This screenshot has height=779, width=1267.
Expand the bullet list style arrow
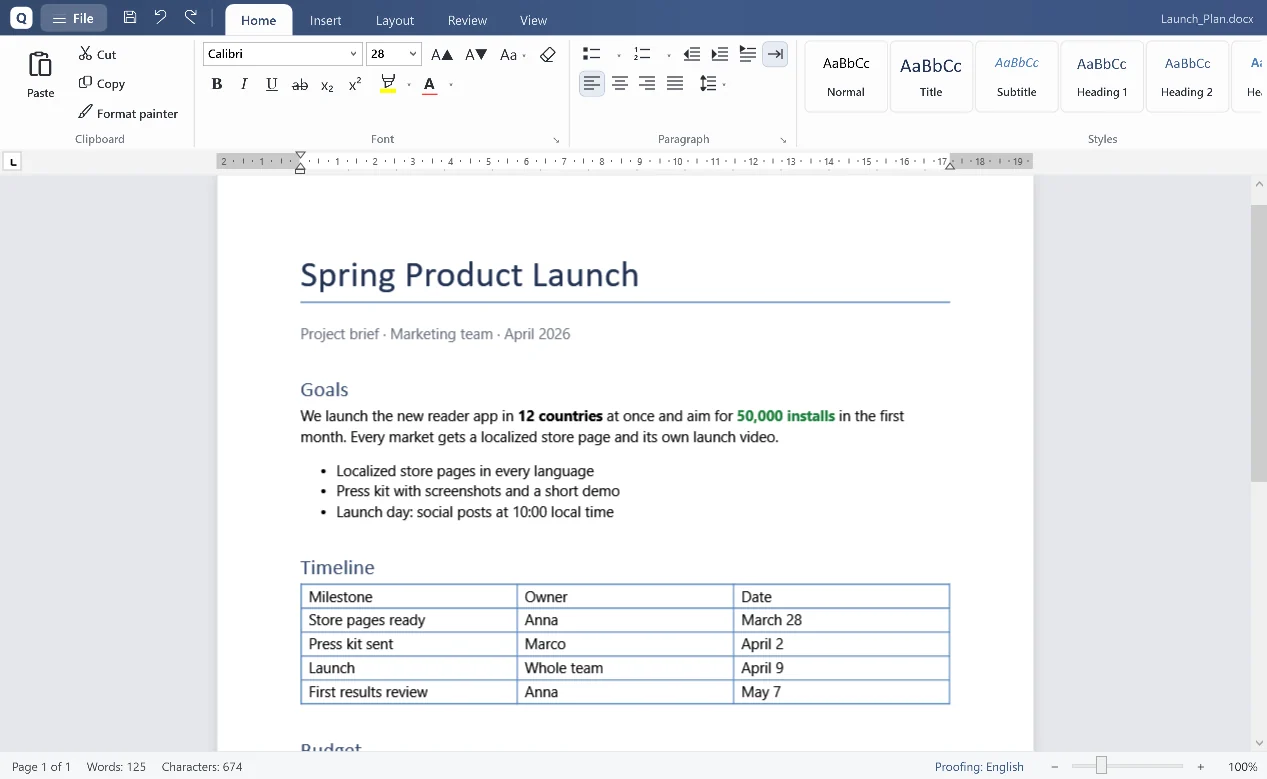619,56
